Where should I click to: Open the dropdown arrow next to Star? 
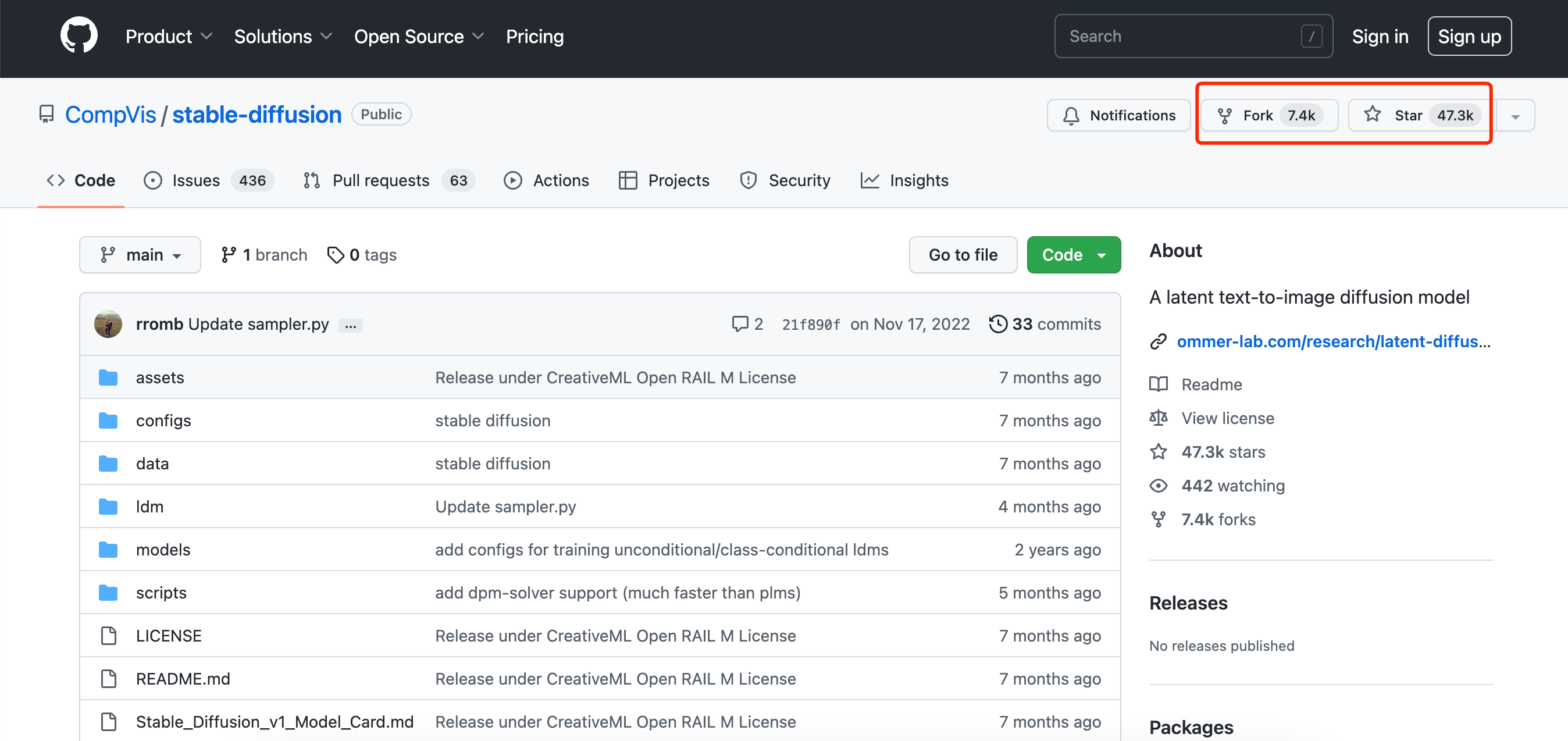point(1515,115)
